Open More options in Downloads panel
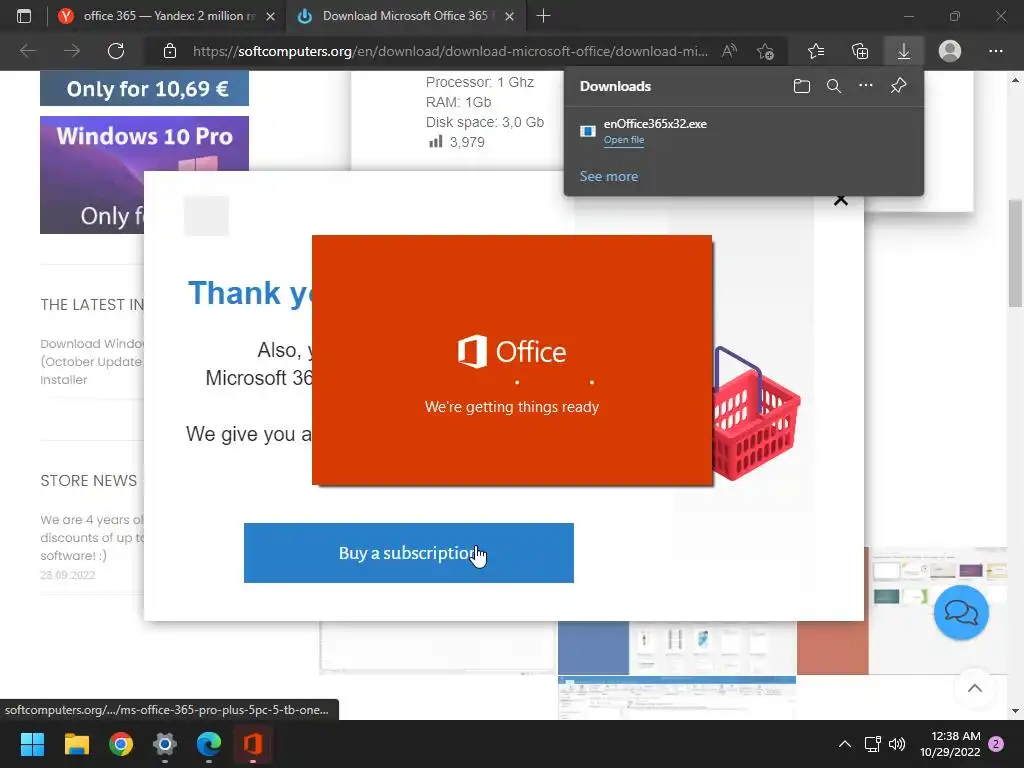1024x768 pixels. (865, 86)
